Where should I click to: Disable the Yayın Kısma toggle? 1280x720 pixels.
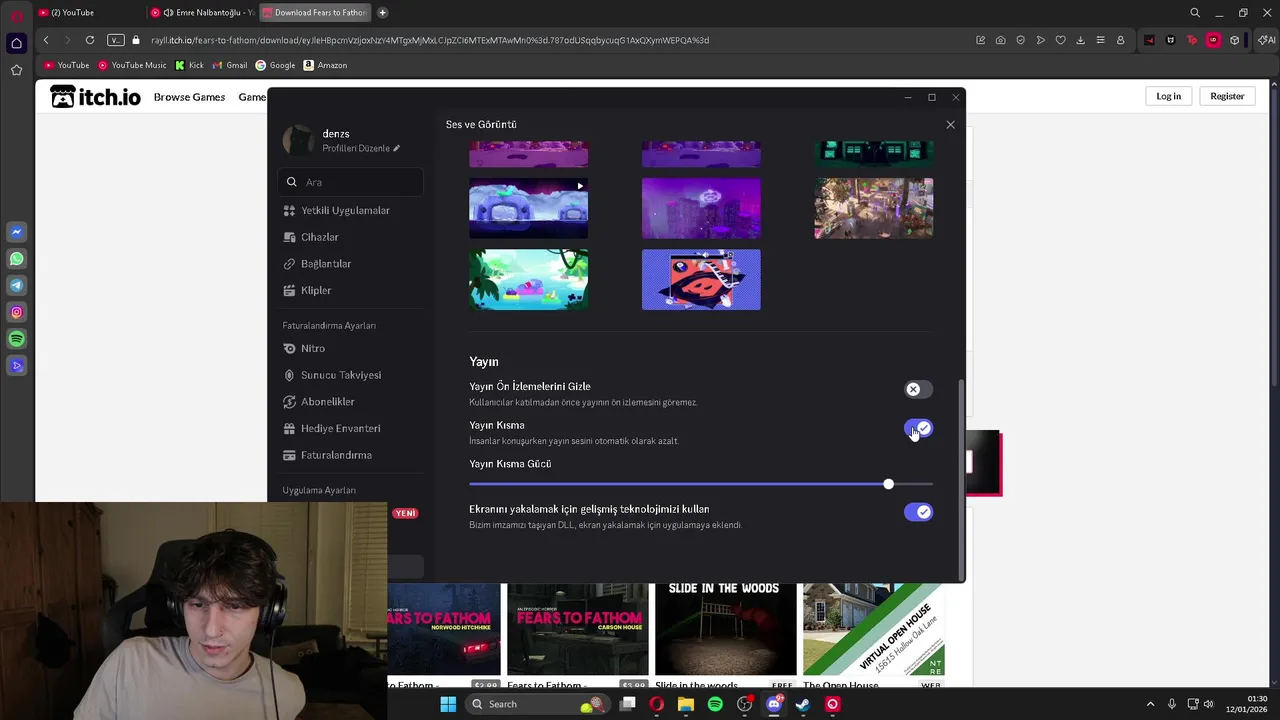click(x=918, y=428)
